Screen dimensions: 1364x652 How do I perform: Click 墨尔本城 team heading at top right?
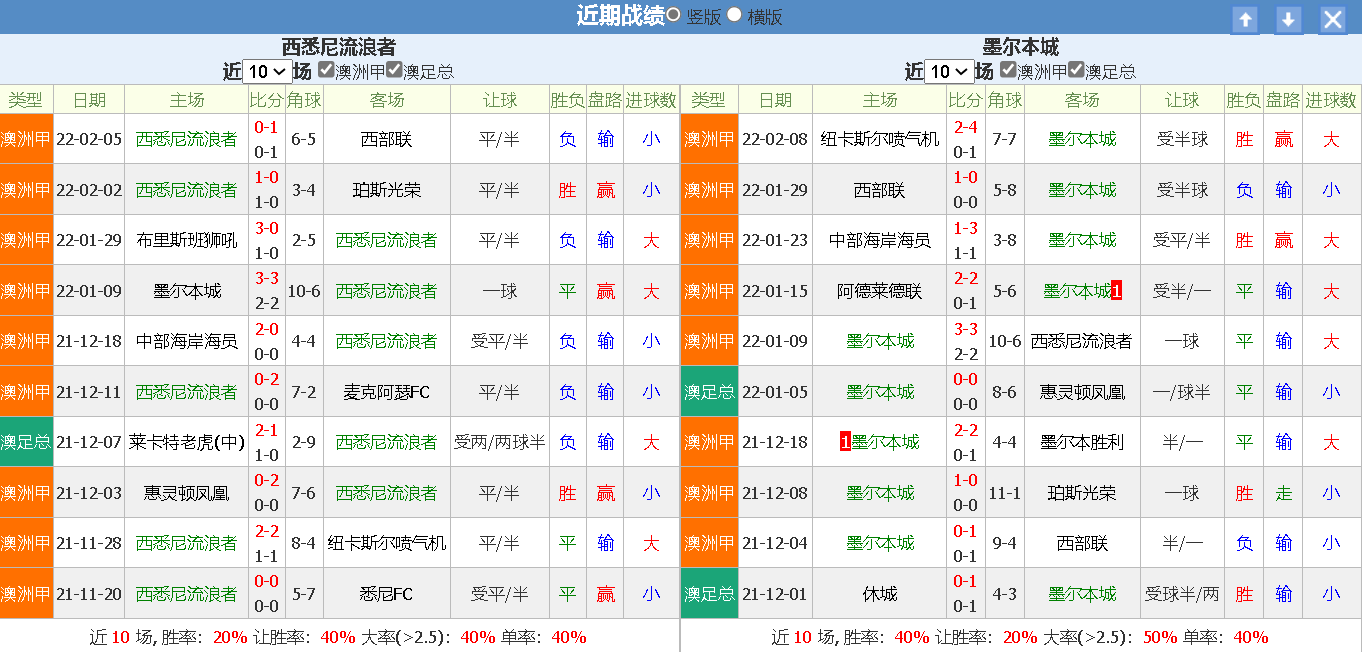click(x=1021, y=47)
